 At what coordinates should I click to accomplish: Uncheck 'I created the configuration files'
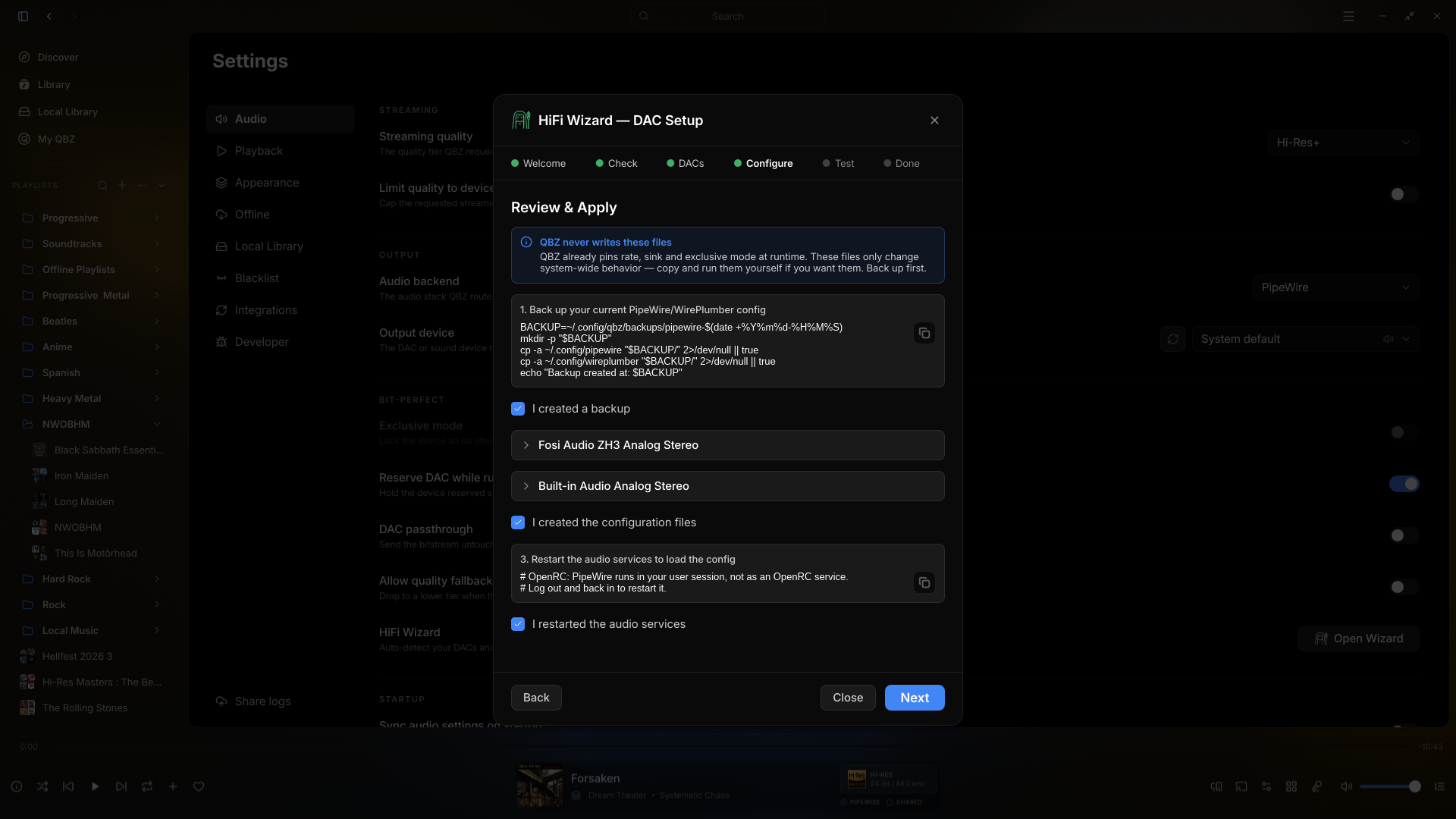[518, 522]
